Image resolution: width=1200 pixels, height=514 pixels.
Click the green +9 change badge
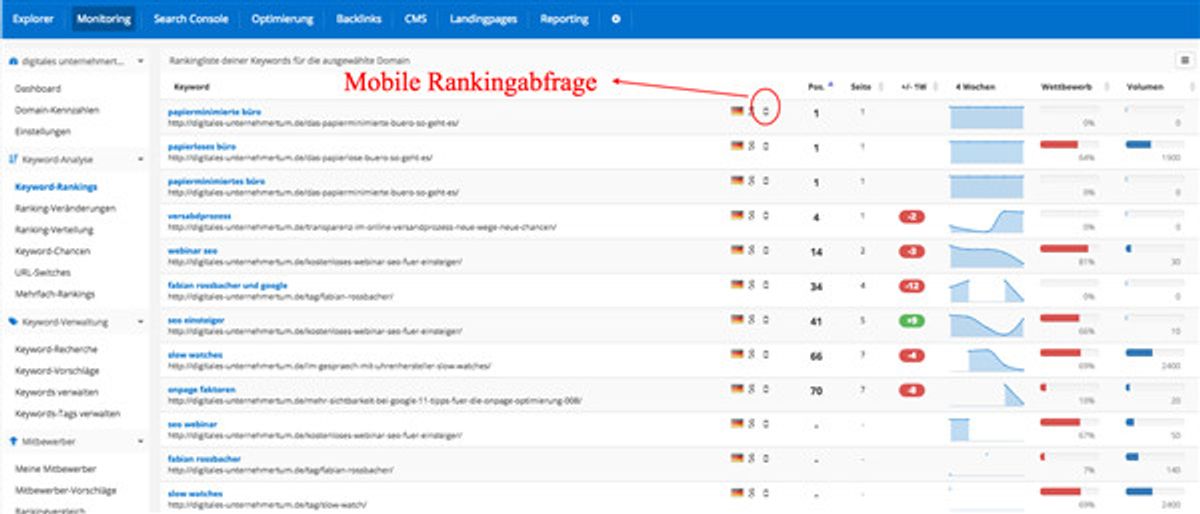[911, 321]
